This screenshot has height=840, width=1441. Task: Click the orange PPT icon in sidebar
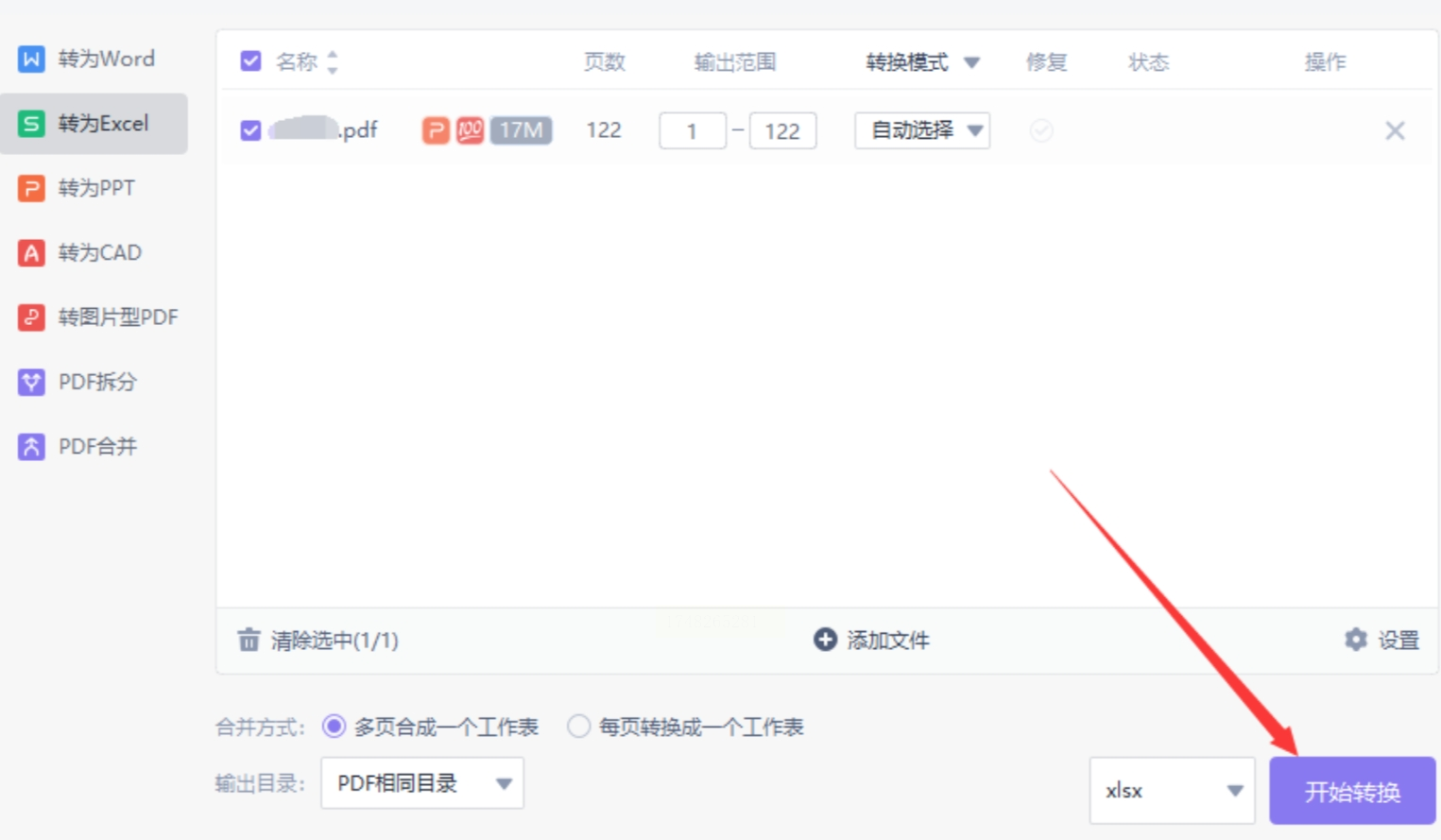[x=31, y=188]
